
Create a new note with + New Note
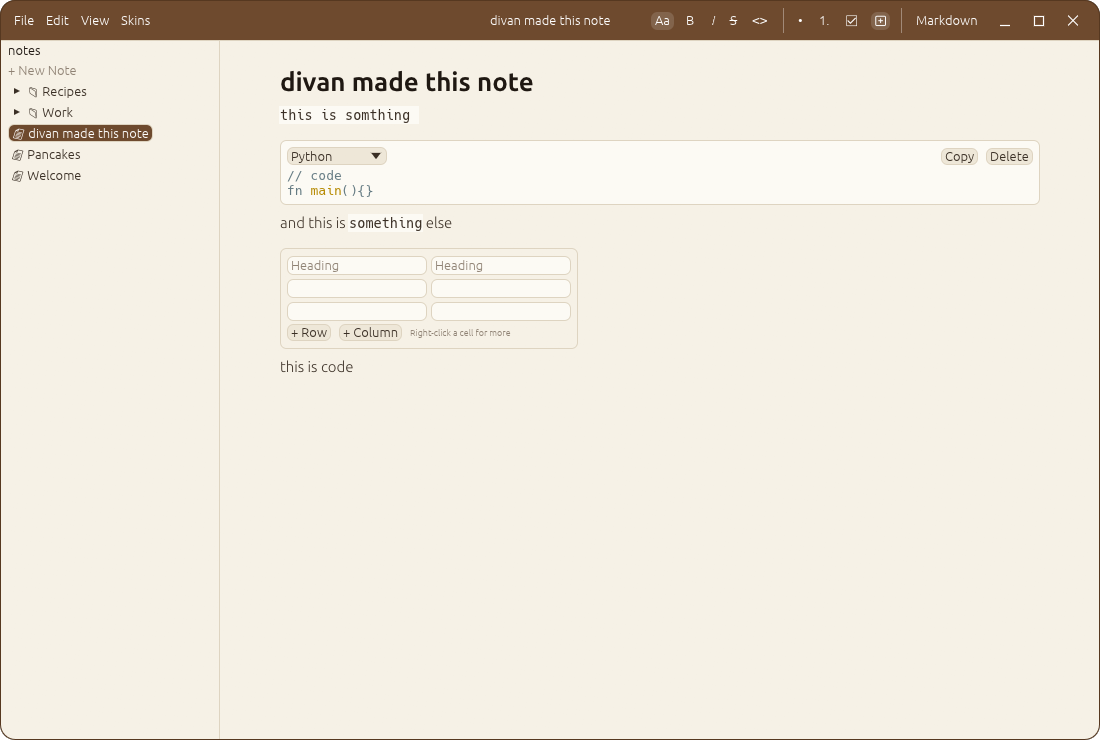tap(42, 70)
